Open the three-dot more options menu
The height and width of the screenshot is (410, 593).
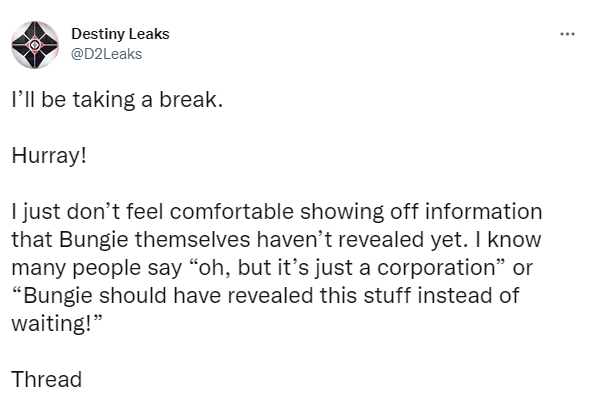(567, 34)
